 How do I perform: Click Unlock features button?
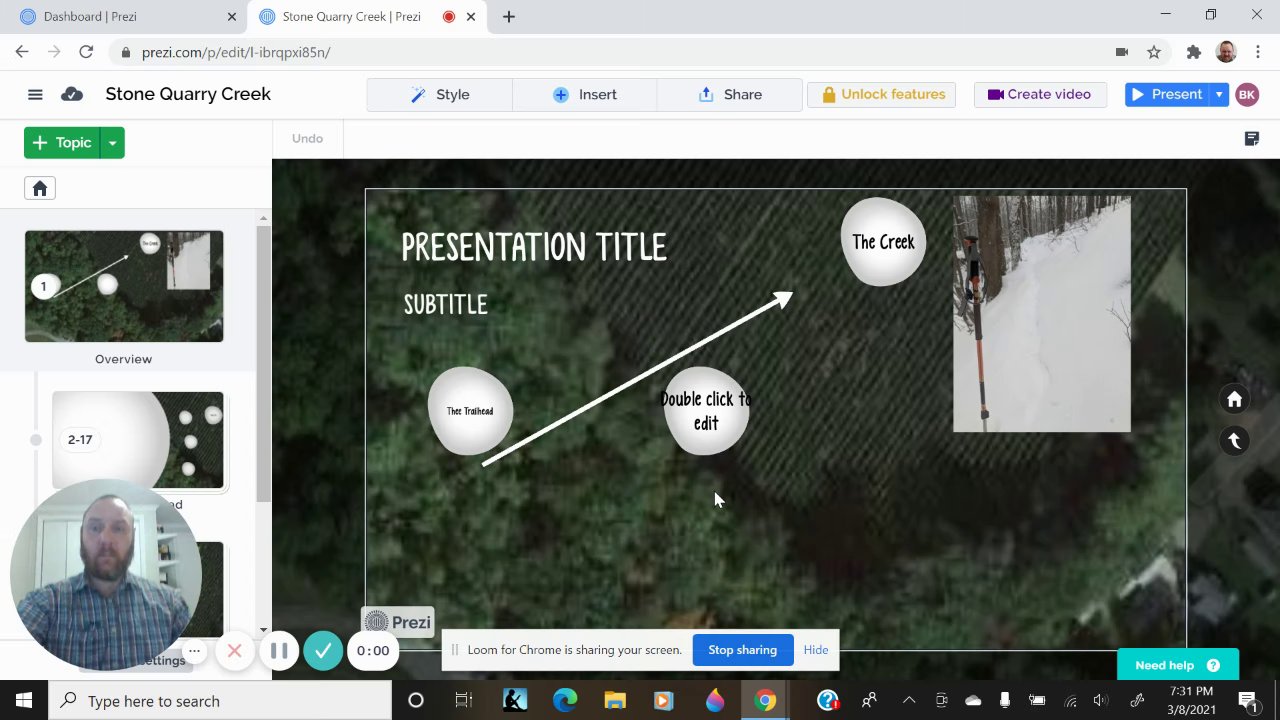tap(881, 94)
